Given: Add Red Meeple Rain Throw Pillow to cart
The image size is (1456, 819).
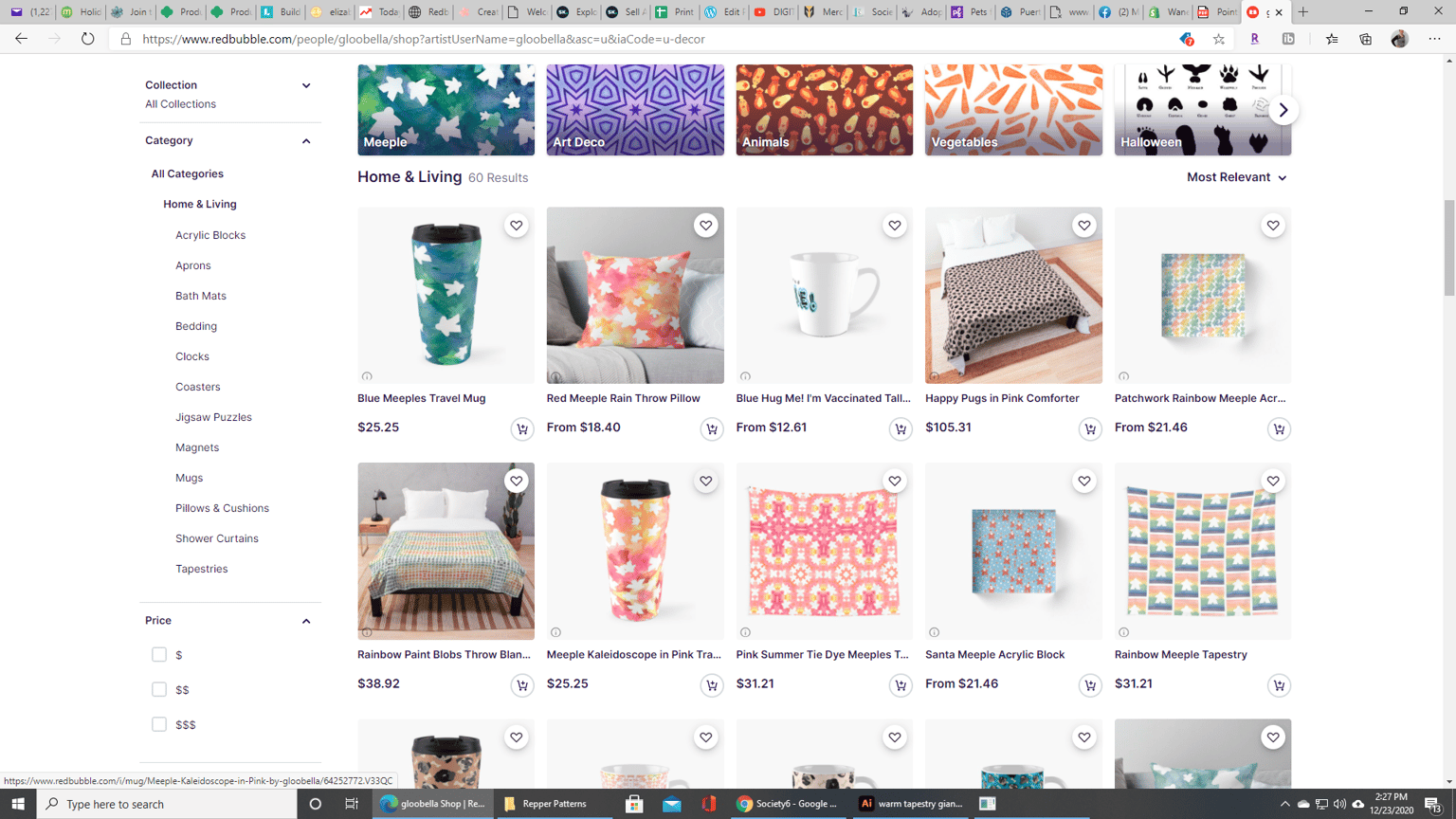Looking at the screenshot, I should click(712, 429).
